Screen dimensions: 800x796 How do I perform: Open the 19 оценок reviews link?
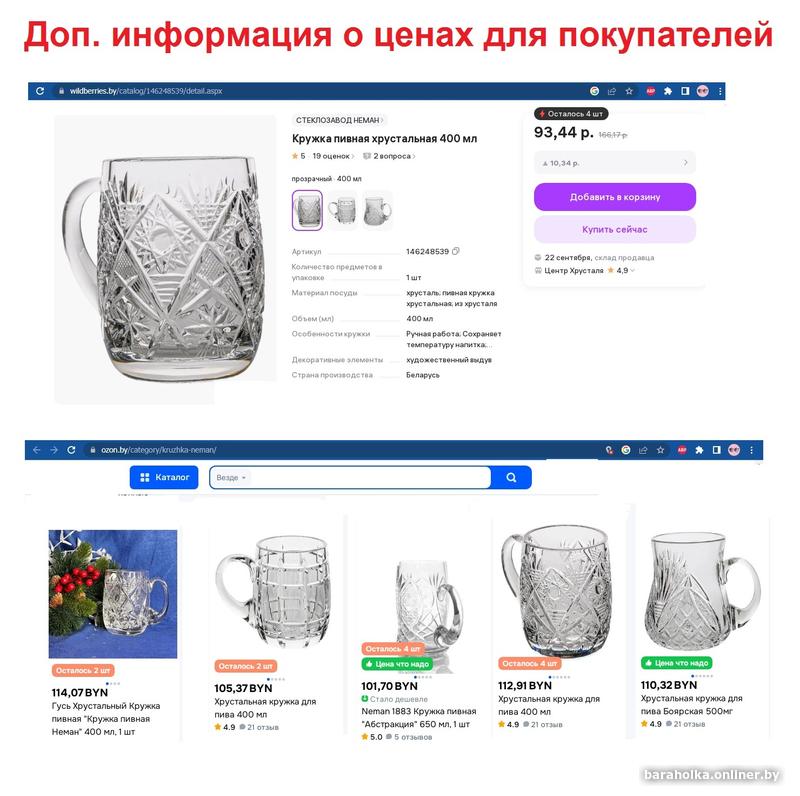tap(333, 156)
